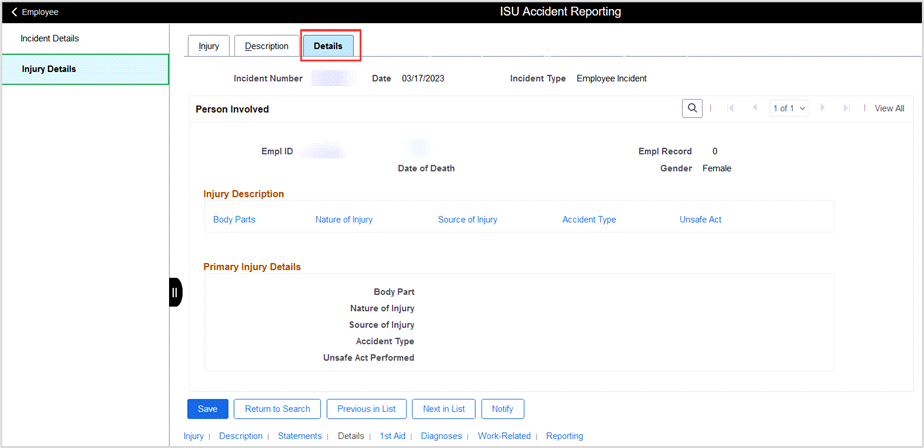Show next row arrow icon
Image resolution: width=924 pixels, height=448 pixels.
tap(823, 108)
